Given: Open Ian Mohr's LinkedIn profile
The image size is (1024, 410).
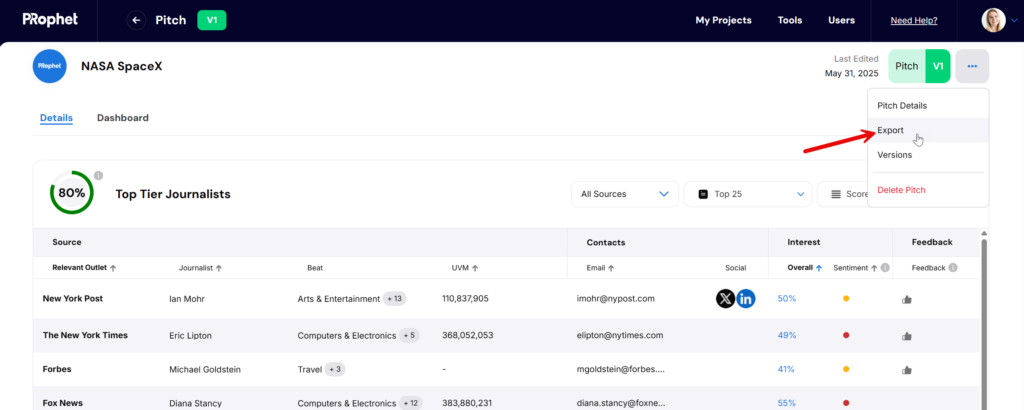Looking at the screenshot, I should (x=746, y=299).
